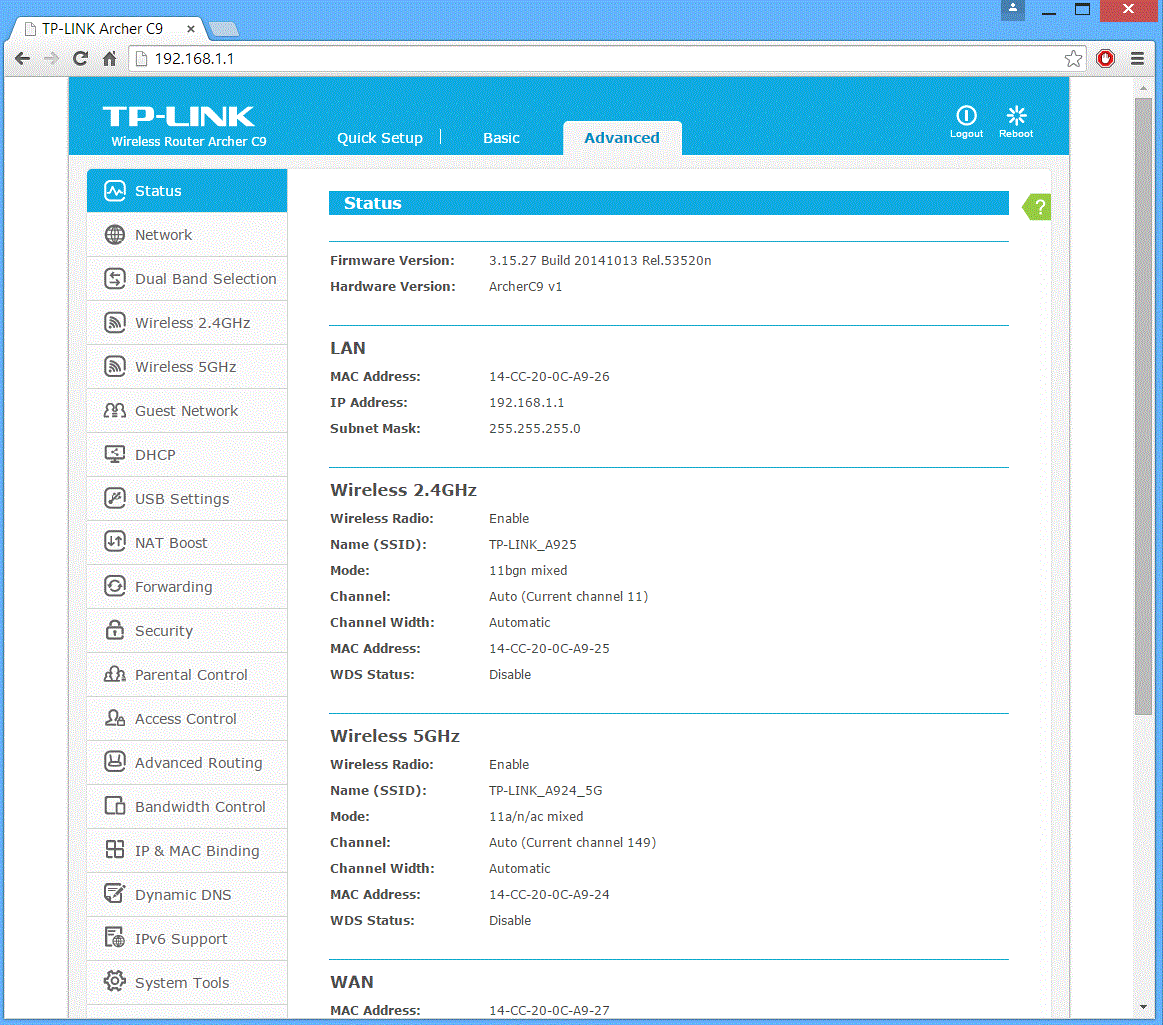The height and width of the screenshot is (1025, 1163).
Task: Close the TP-LINK Archer C9 tab
Action: 191,29
